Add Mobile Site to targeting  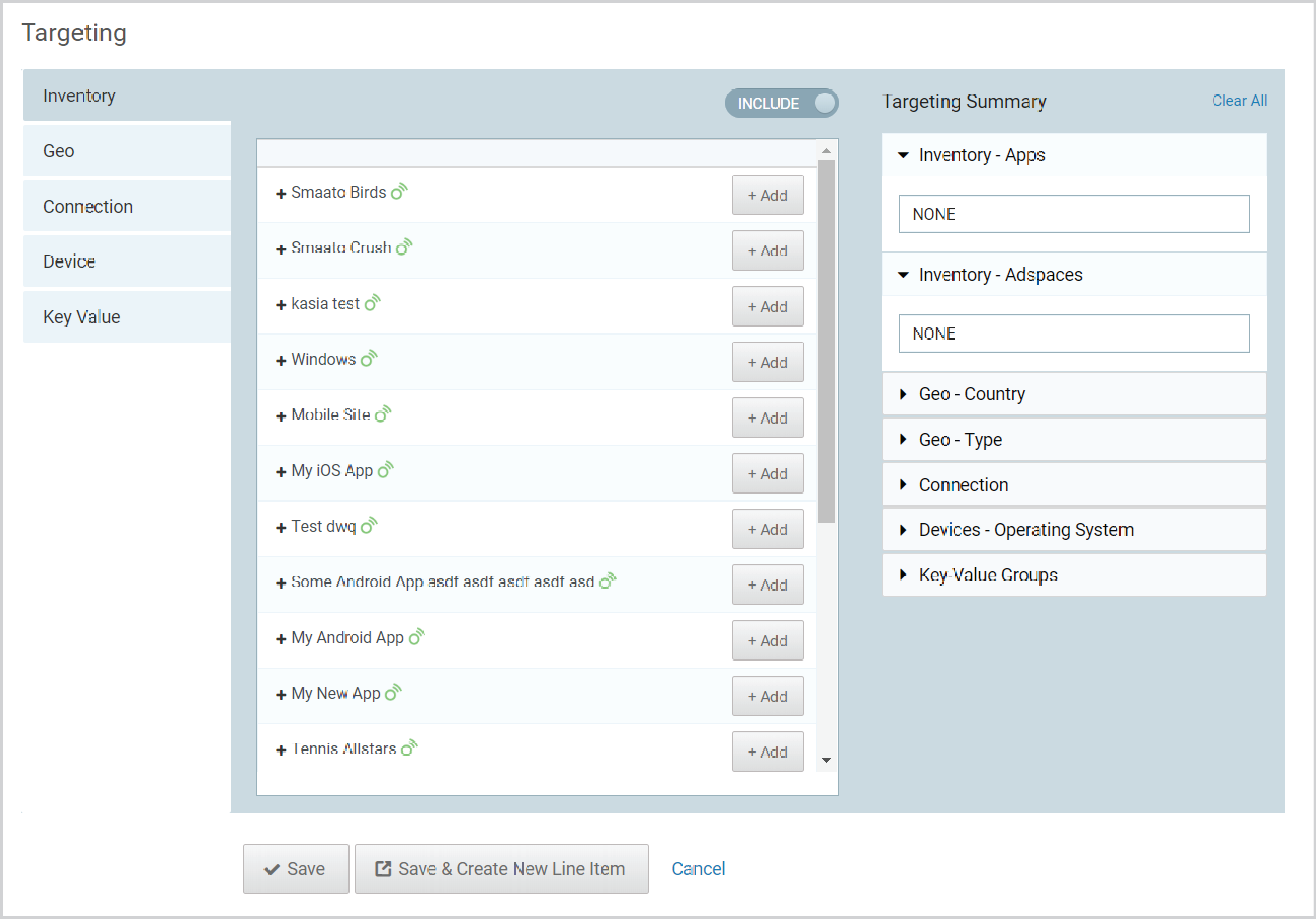click(767, 417)
